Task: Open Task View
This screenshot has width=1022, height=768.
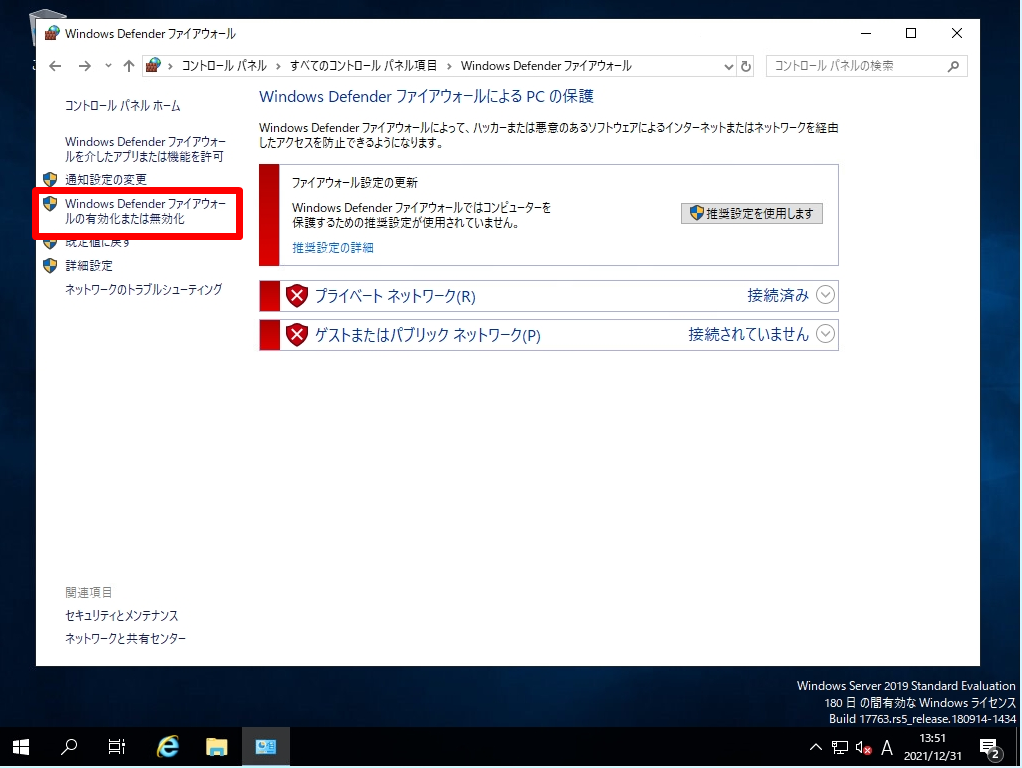Action: point(117,747)
